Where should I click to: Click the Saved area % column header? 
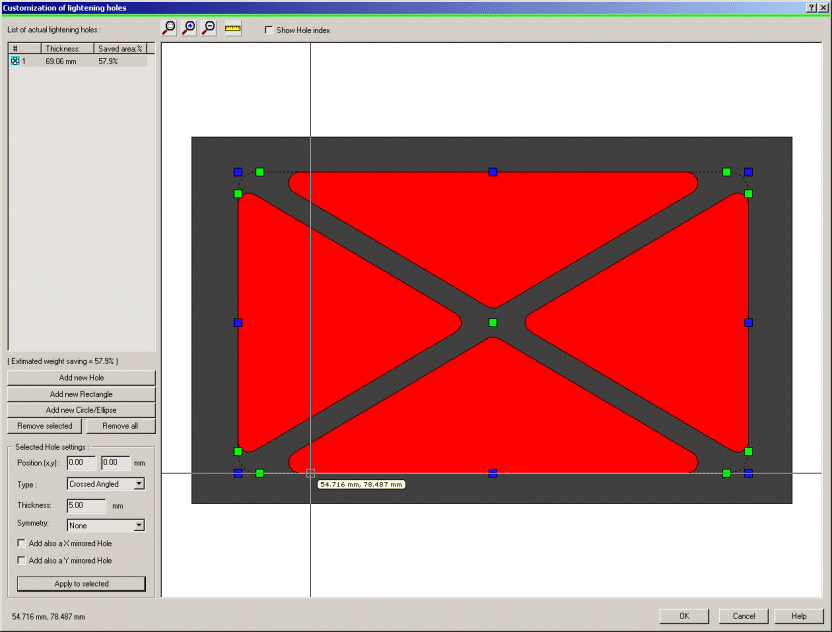pos(121,48)
